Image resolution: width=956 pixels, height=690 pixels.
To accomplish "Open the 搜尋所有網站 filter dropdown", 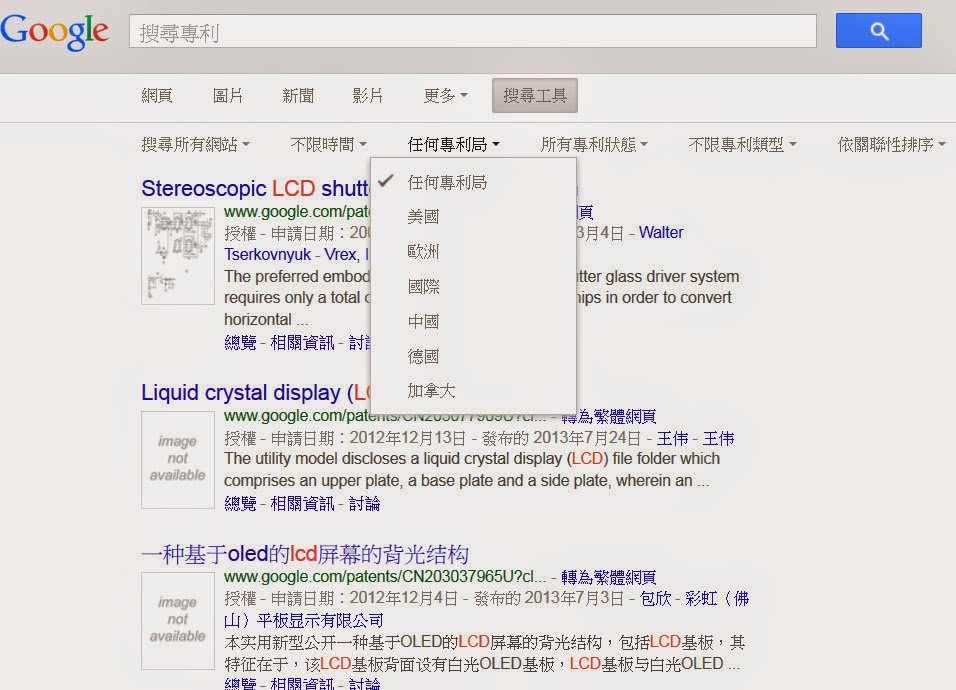I will [196, 144].
